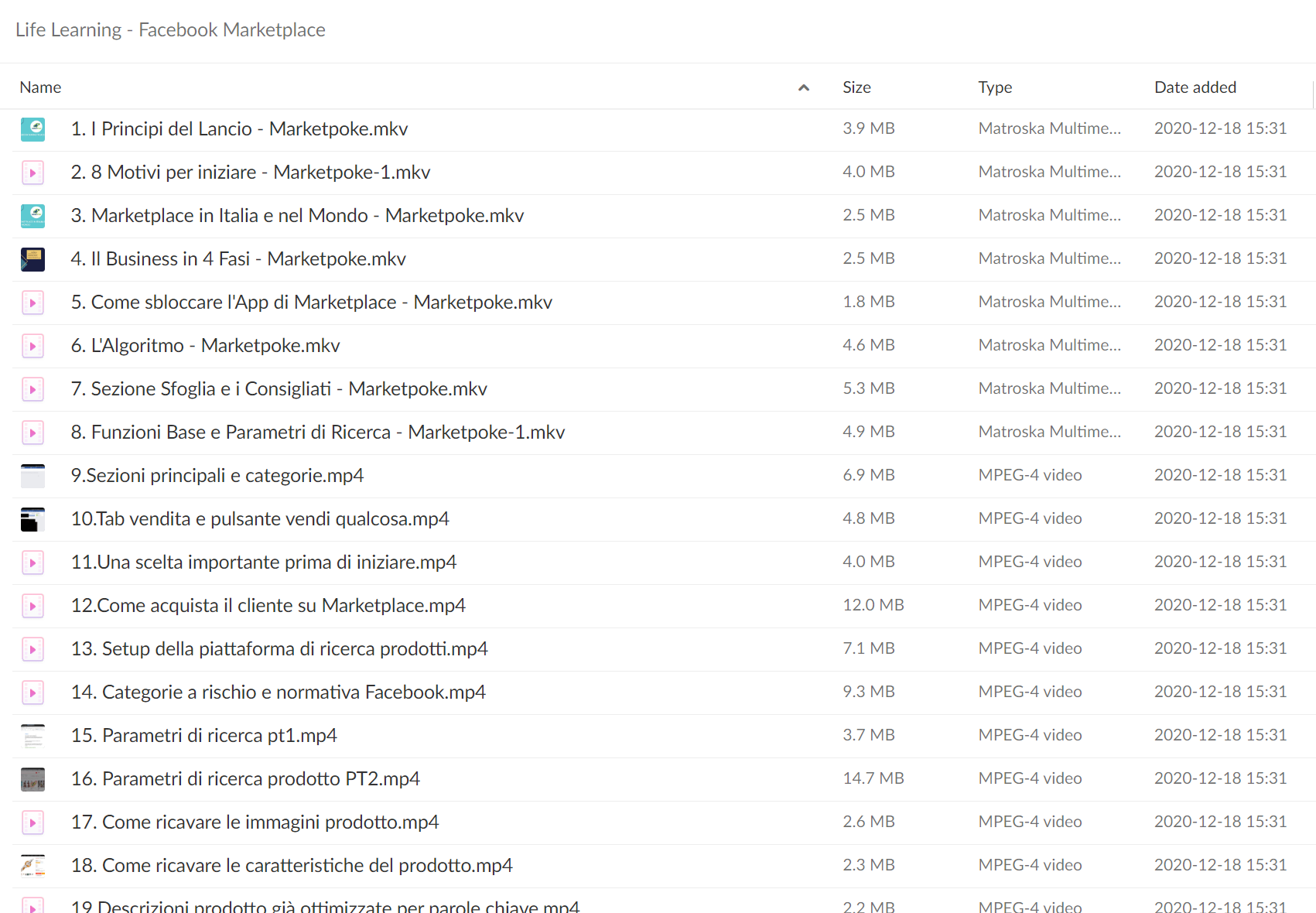1316x913 pixels.
Task: Open 6. L'Algoritmo - Marketpoke.mkv
Action: (205, 346)
